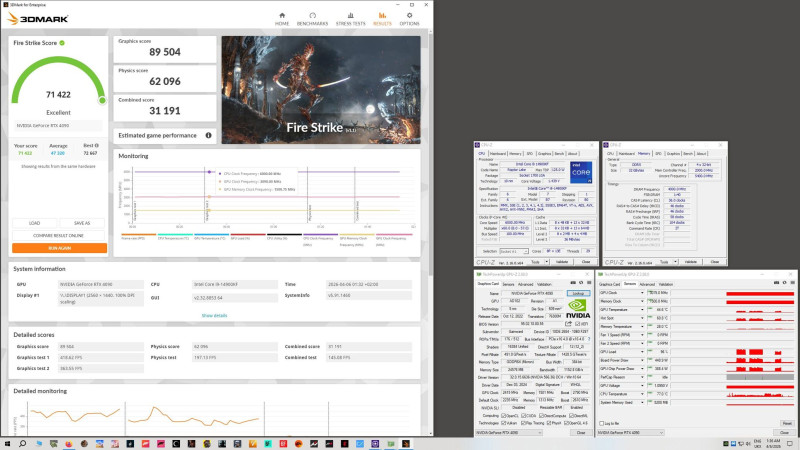Click the BIOS share/export icon in GPU-Z
Viewport: 800px width, 450px height.
(568, 323)
